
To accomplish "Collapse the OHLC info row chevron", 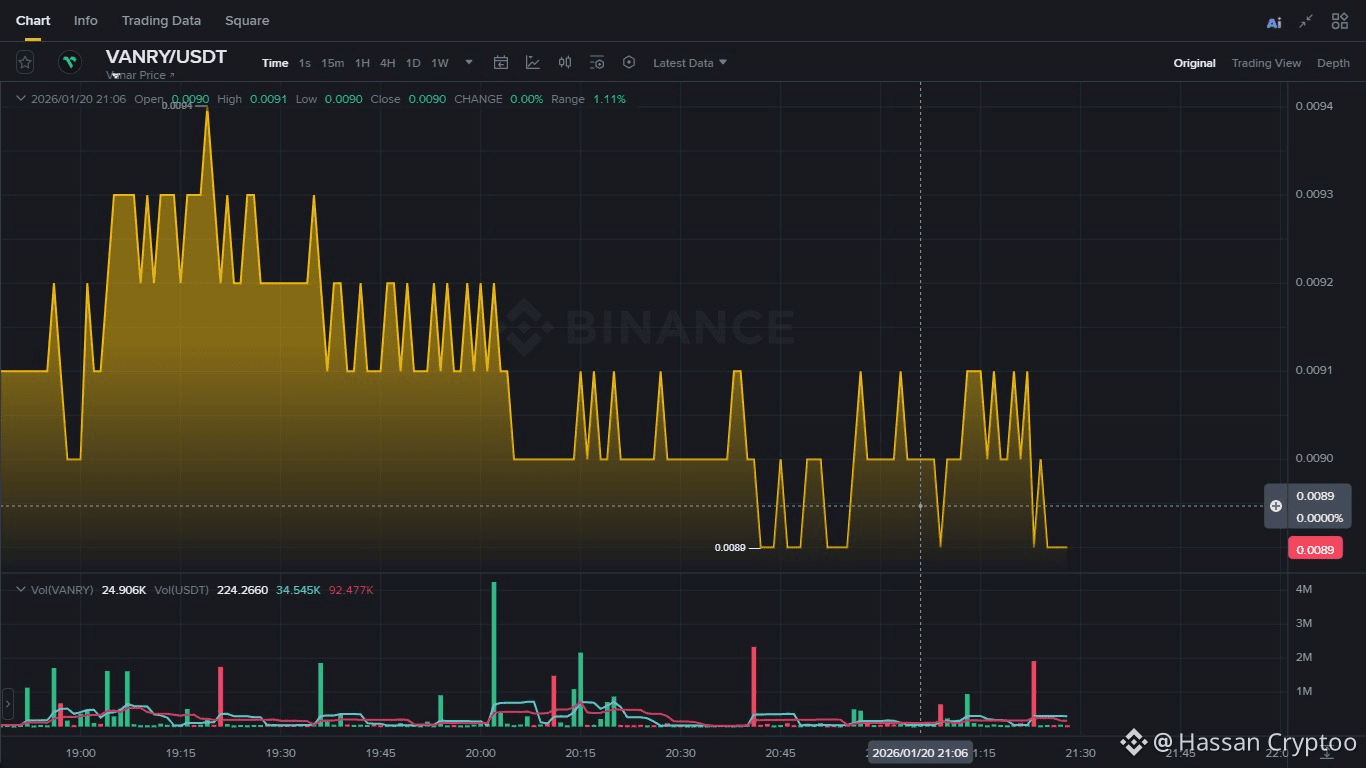I will click(x=20, y=98).
